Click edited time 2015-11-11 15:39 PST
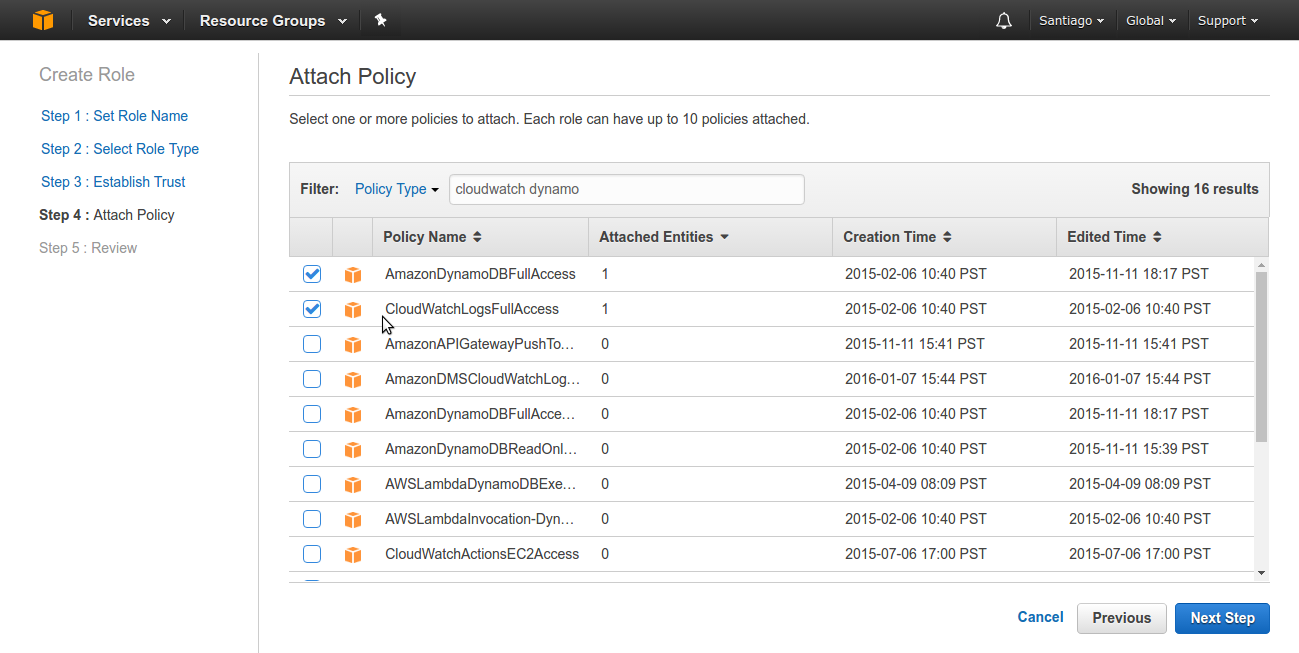 pos(1139,449)
